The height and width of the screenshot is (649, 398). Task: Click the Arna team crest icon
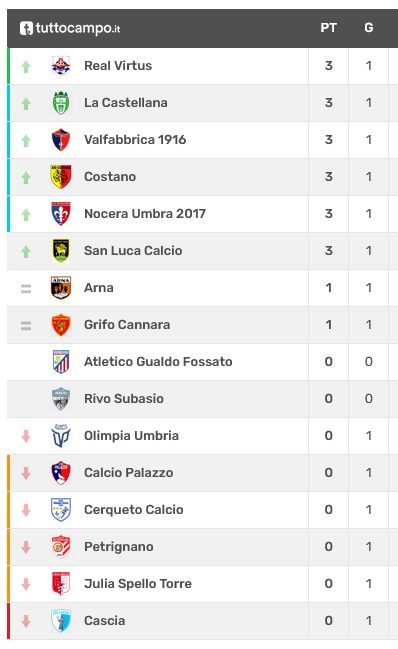[x=61, y=288]
